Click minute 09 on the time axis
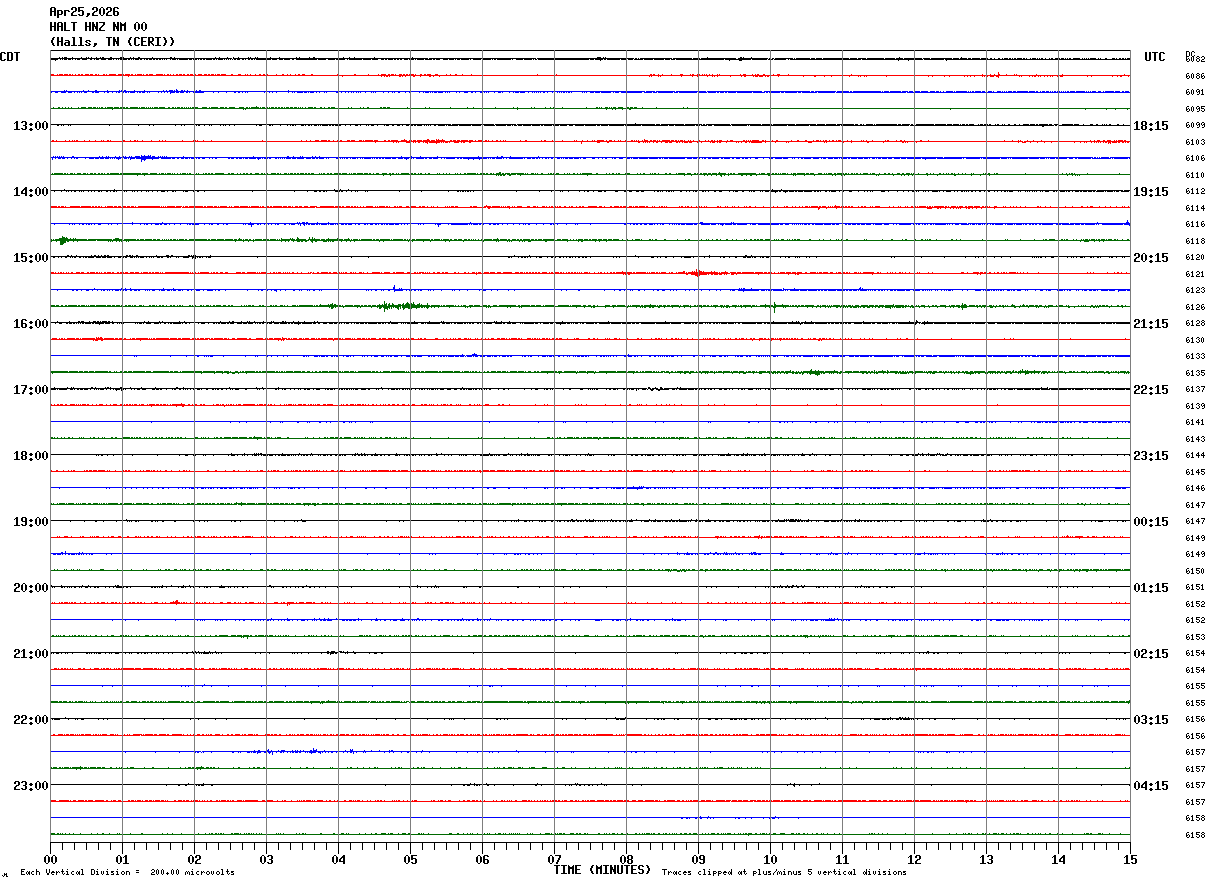Viewport: 1210px width, 886px height. pyautogui.click(x=698, y=859)
